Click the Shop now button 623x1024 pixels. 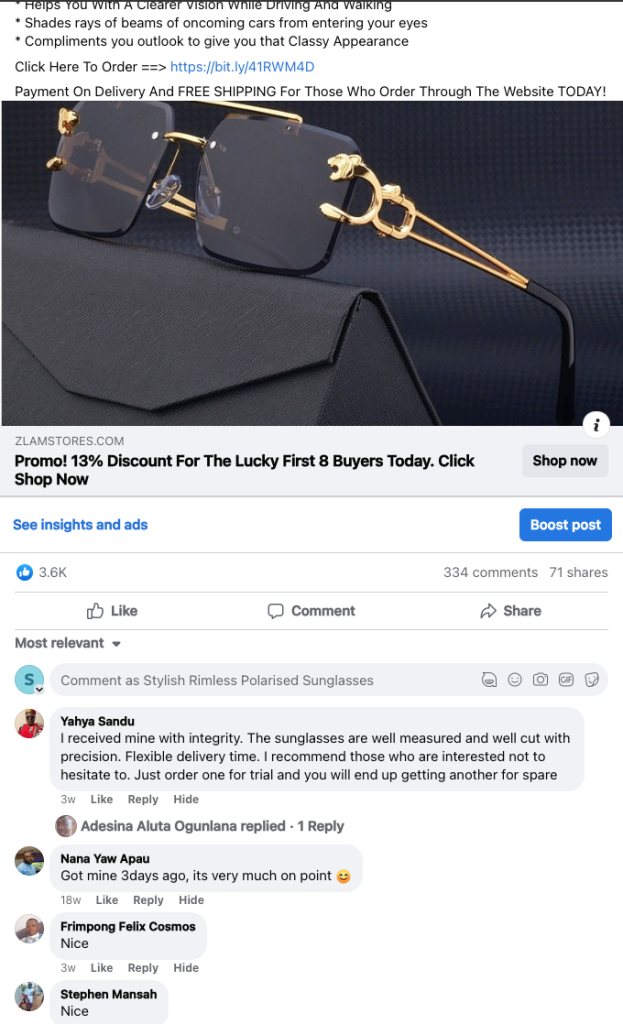[x=565, y=460]
